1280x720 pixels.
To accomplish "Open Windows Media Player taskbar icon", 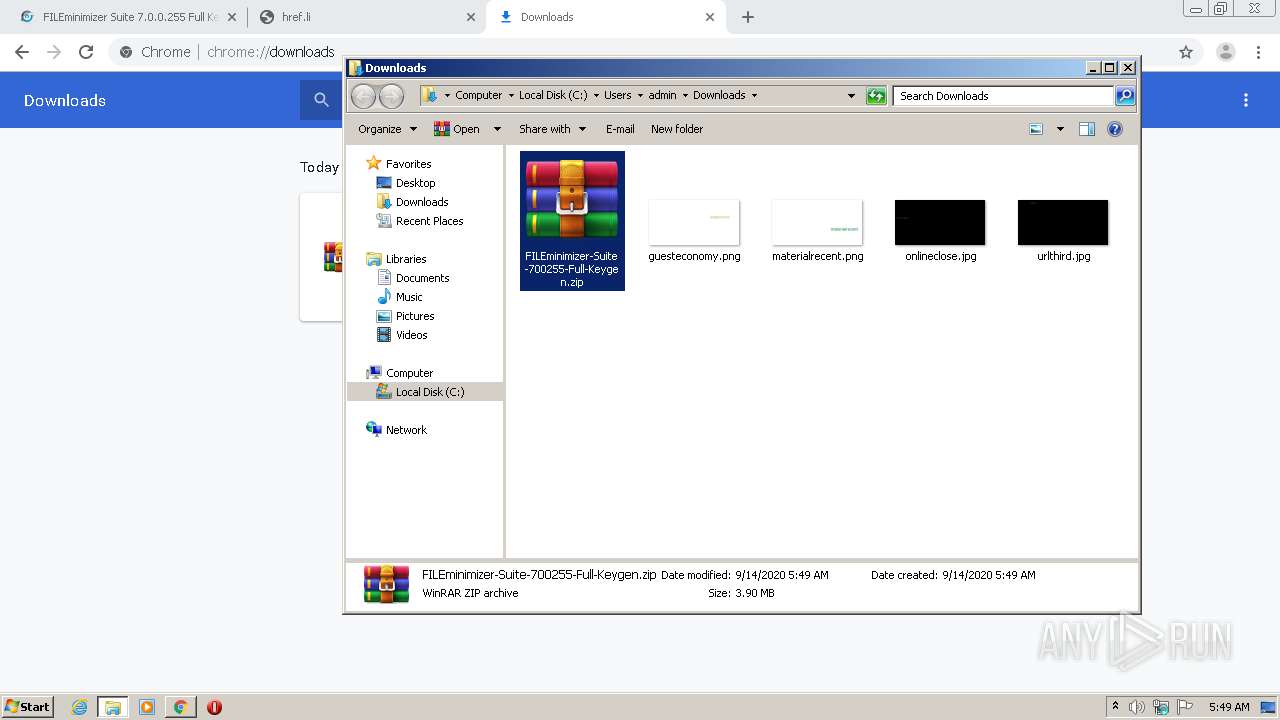I will (x=147, y=707).
